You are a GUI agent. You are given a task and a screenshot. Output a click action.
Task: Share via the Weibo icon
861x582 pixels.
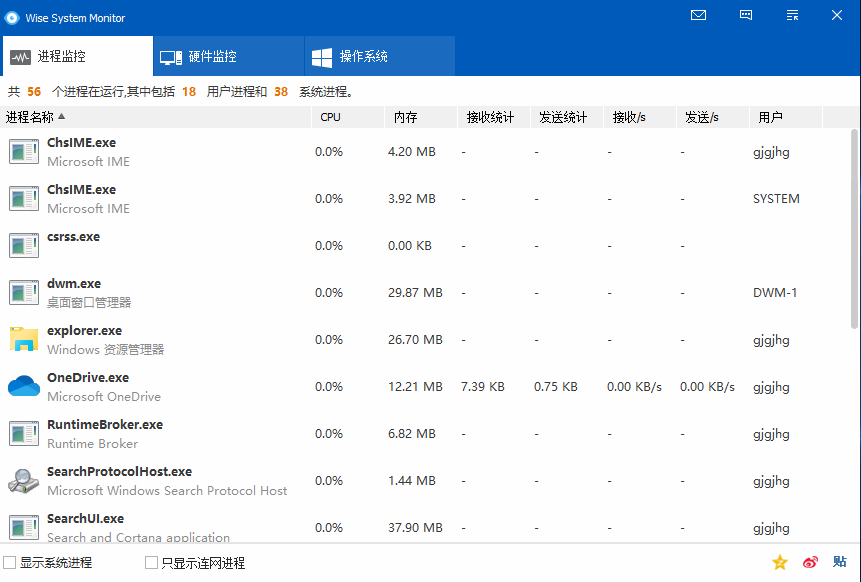pos(810,562)
